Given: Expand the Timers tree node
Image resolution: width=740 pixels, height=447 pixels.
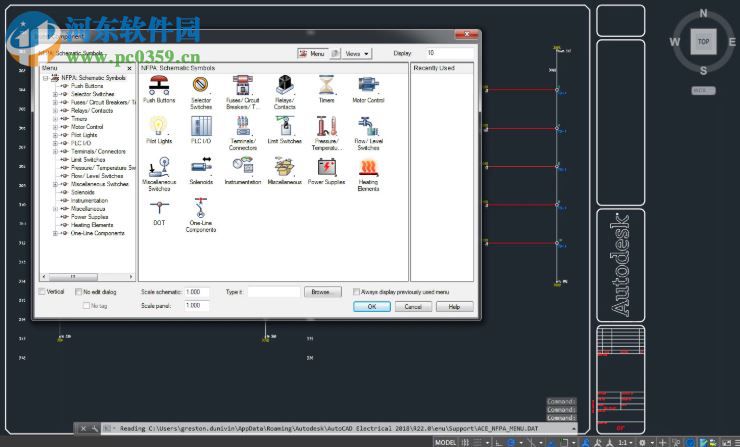Looking at the screenshot, I should pos(55,119).
